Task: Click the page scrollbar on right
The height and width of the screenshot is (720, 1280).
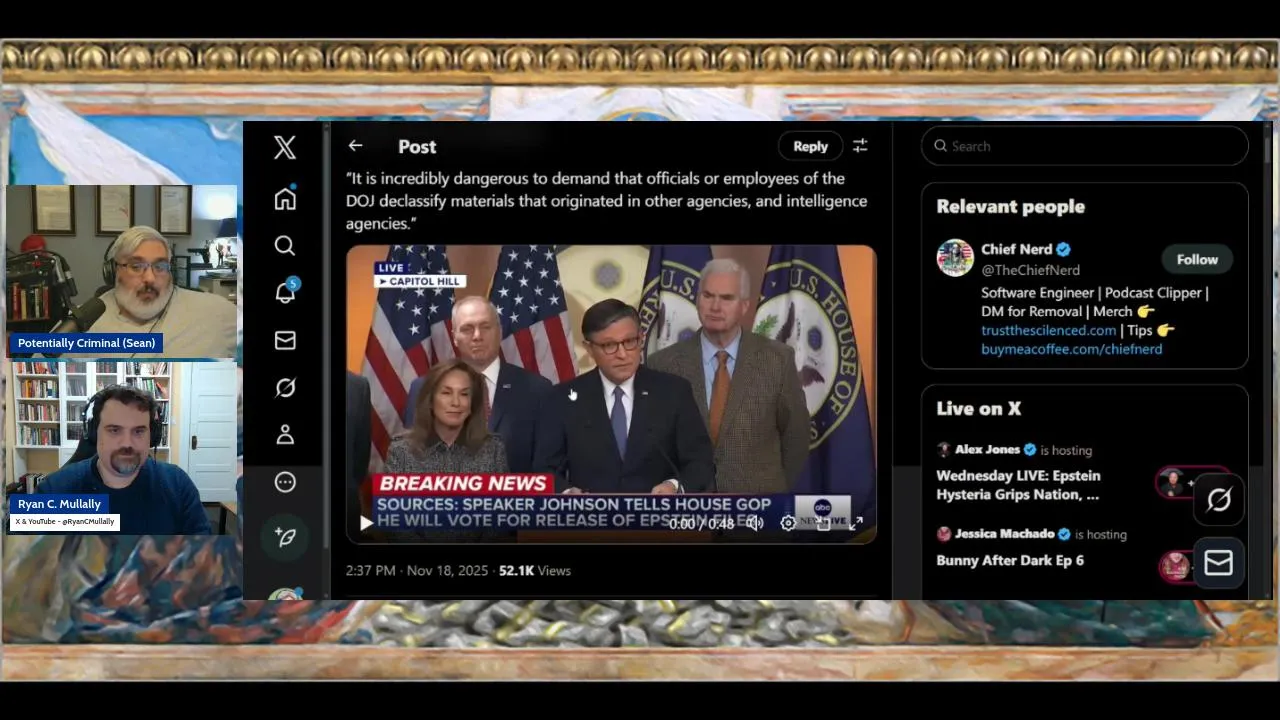Action: tap(1267, 150)
